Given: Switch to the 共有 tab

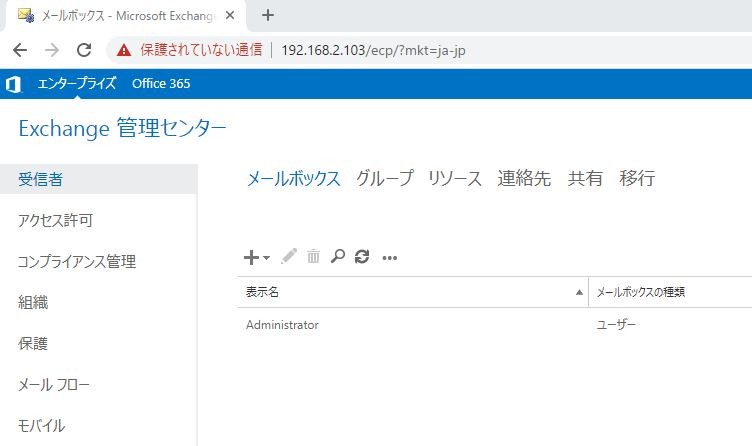Looking at the screenshot, I should [585, 178].
